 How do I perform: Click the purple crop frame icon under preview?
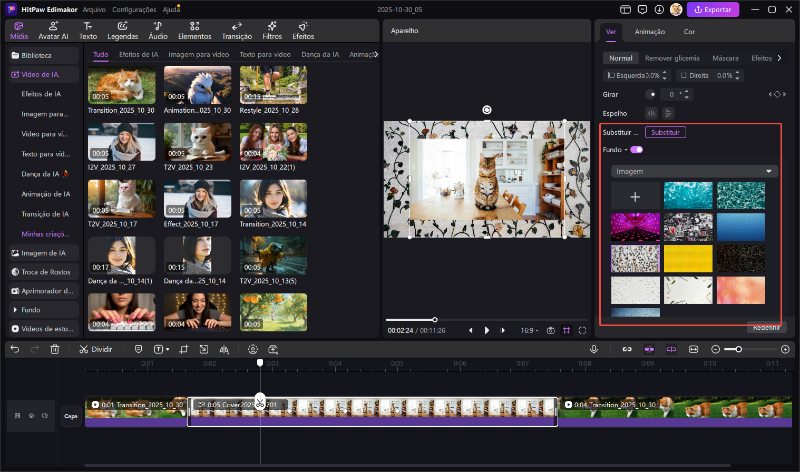click(x=566, y=331)
